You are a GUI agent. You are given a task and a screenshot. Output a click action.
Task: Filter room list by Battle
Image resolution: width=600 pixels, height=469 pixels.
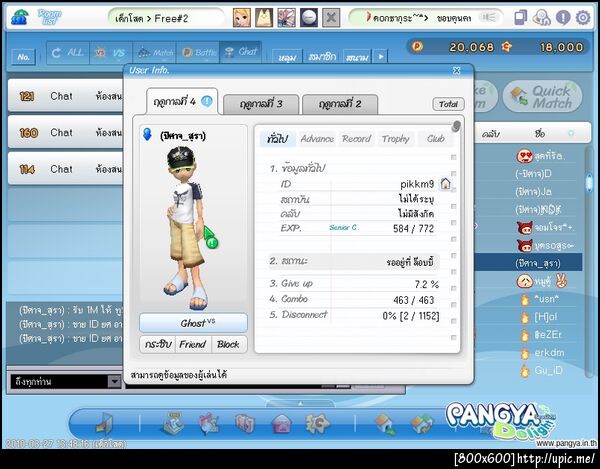pos(198,52)
